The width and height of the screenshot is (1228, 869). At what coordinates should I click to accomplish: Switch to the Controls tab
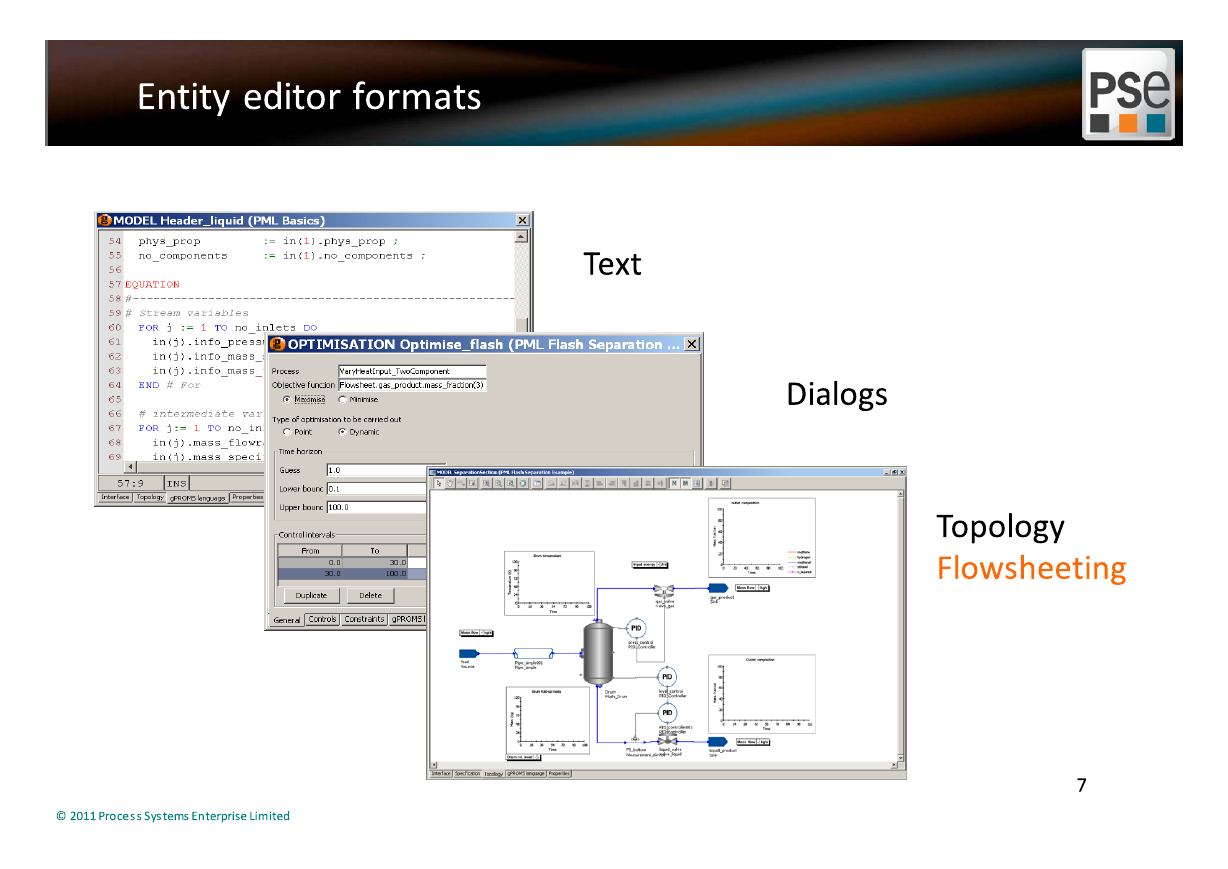(x=322, y=620)
